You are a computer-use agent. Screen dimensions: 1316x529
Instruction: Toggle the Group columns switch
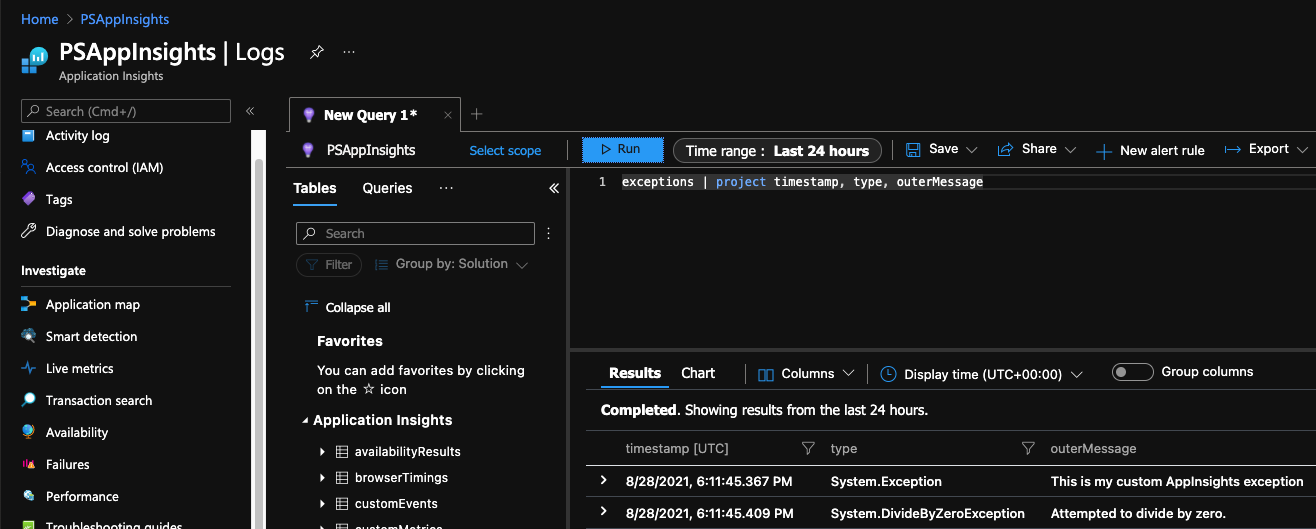[x=1133, y=372]
